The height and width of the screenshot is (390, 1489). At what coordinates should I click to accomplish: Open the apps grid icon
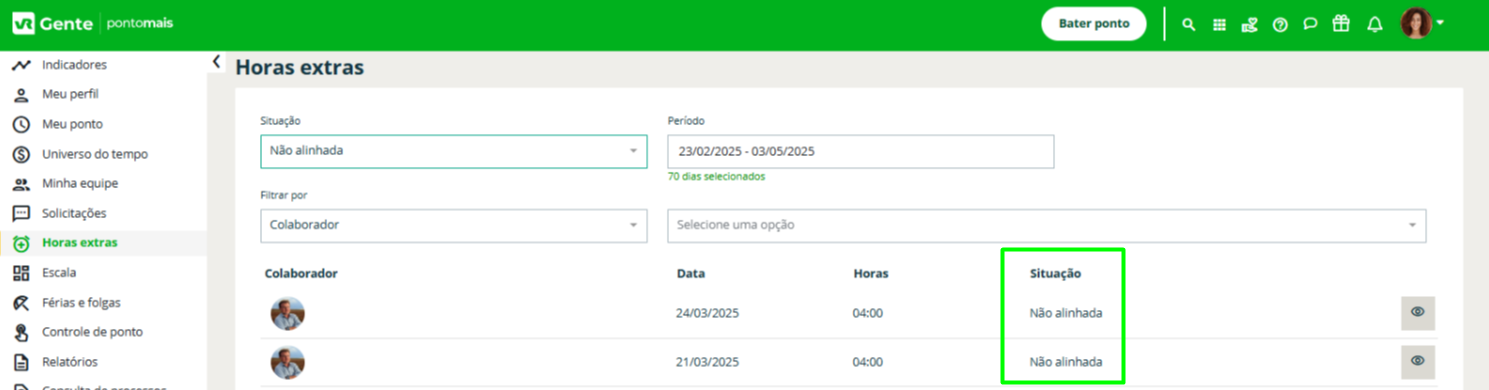click(x=1219, y=24)
